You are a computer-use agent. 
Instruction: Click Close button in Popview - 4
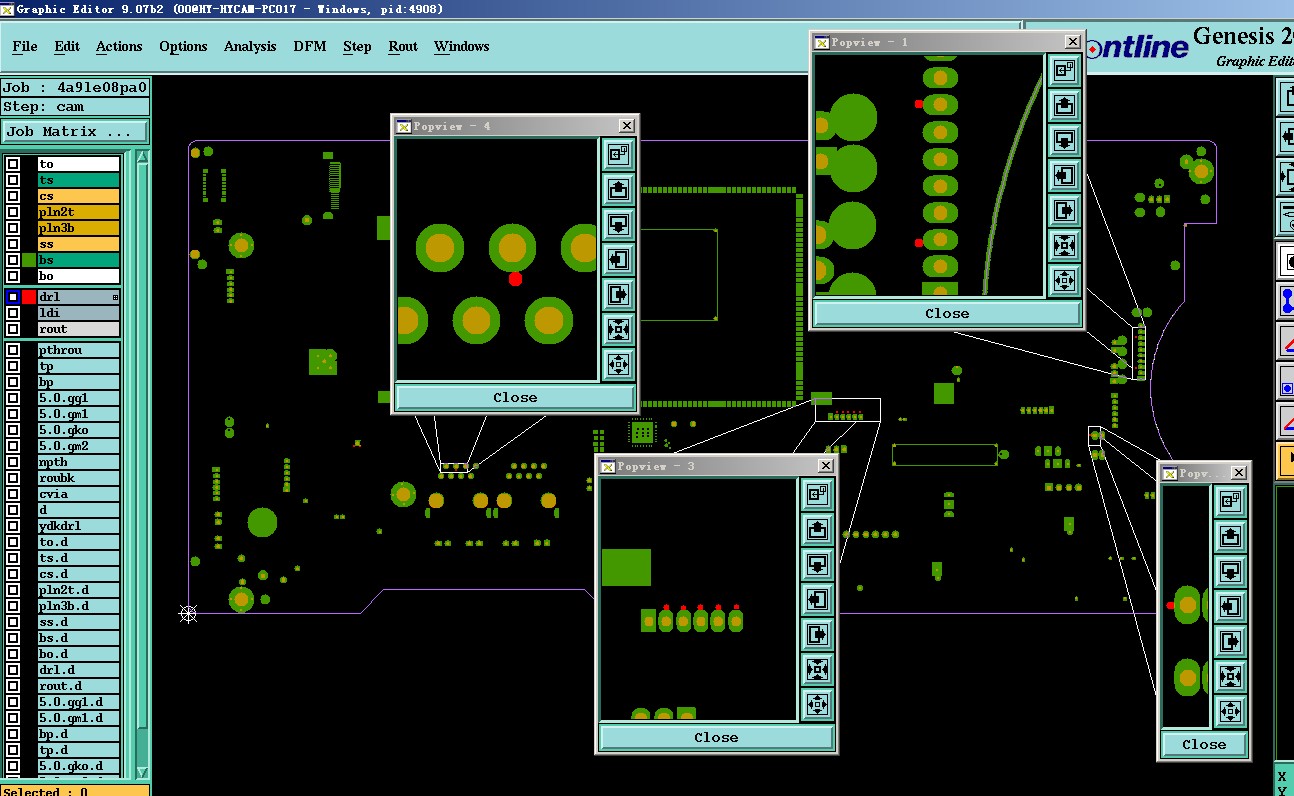(x=515, y=397)
